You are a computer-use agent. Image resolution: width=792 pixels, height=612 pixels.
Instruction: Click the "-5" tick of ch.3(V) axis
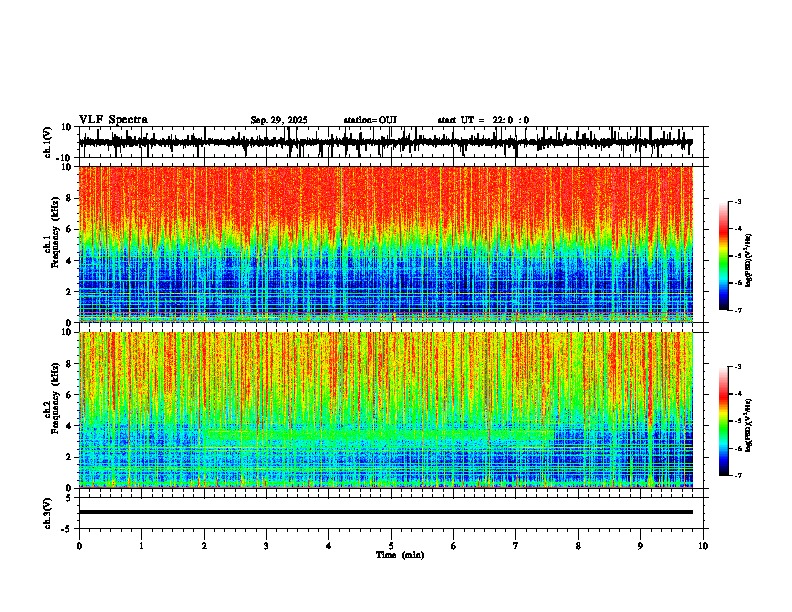click(x=67, y=529)
